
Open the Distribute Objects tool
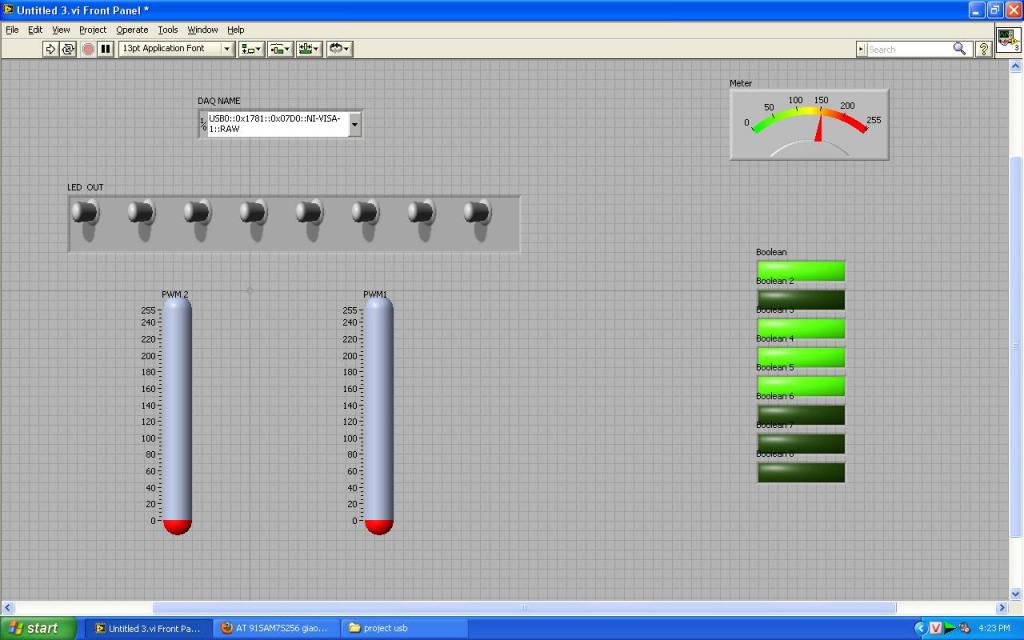[280, 49]
